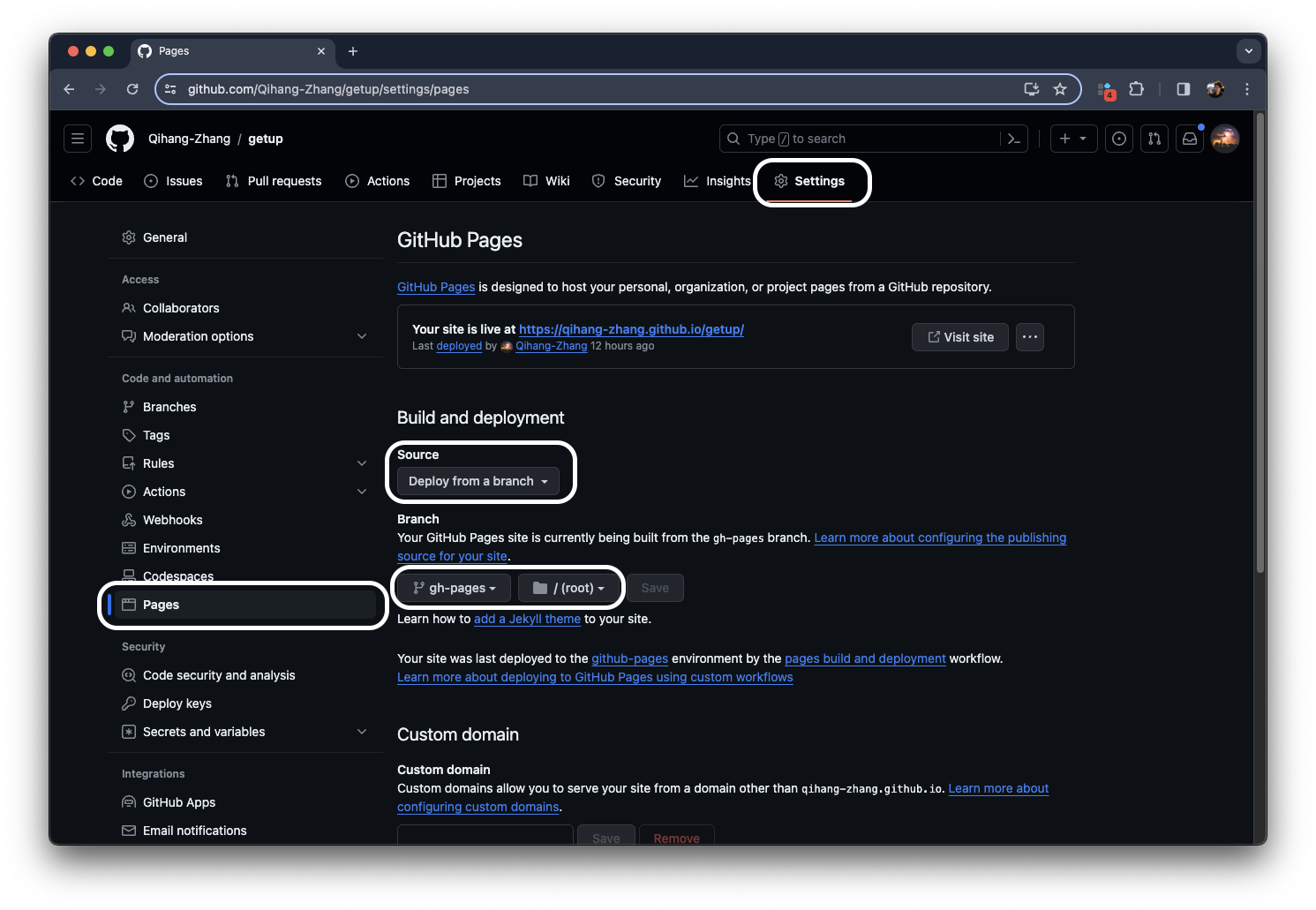Click Qihang-Zhang owner link in breadcrumb
Viewport: 1316px width, 910px height.
tap(189, 139)
